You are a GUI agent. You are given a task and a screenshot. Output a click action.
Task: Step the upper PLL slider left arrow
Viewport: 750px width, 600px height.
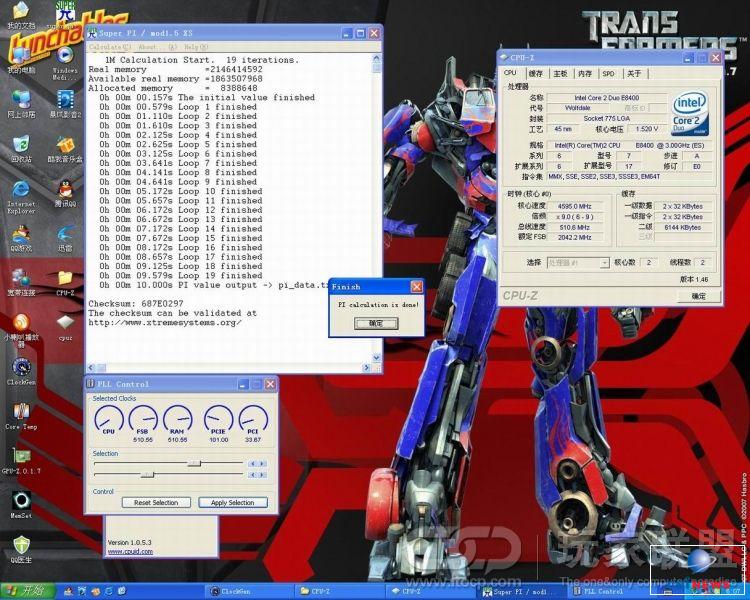tap(253, 464)
